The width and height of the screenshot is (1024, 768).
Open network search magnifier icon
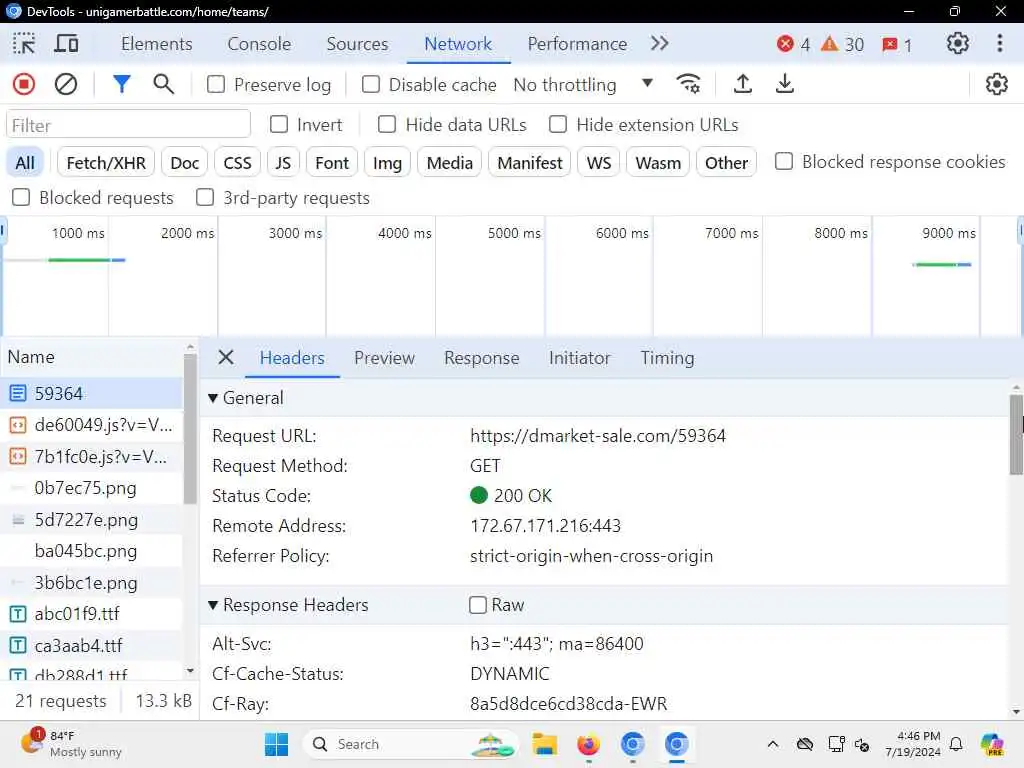(x=163, y=84)
